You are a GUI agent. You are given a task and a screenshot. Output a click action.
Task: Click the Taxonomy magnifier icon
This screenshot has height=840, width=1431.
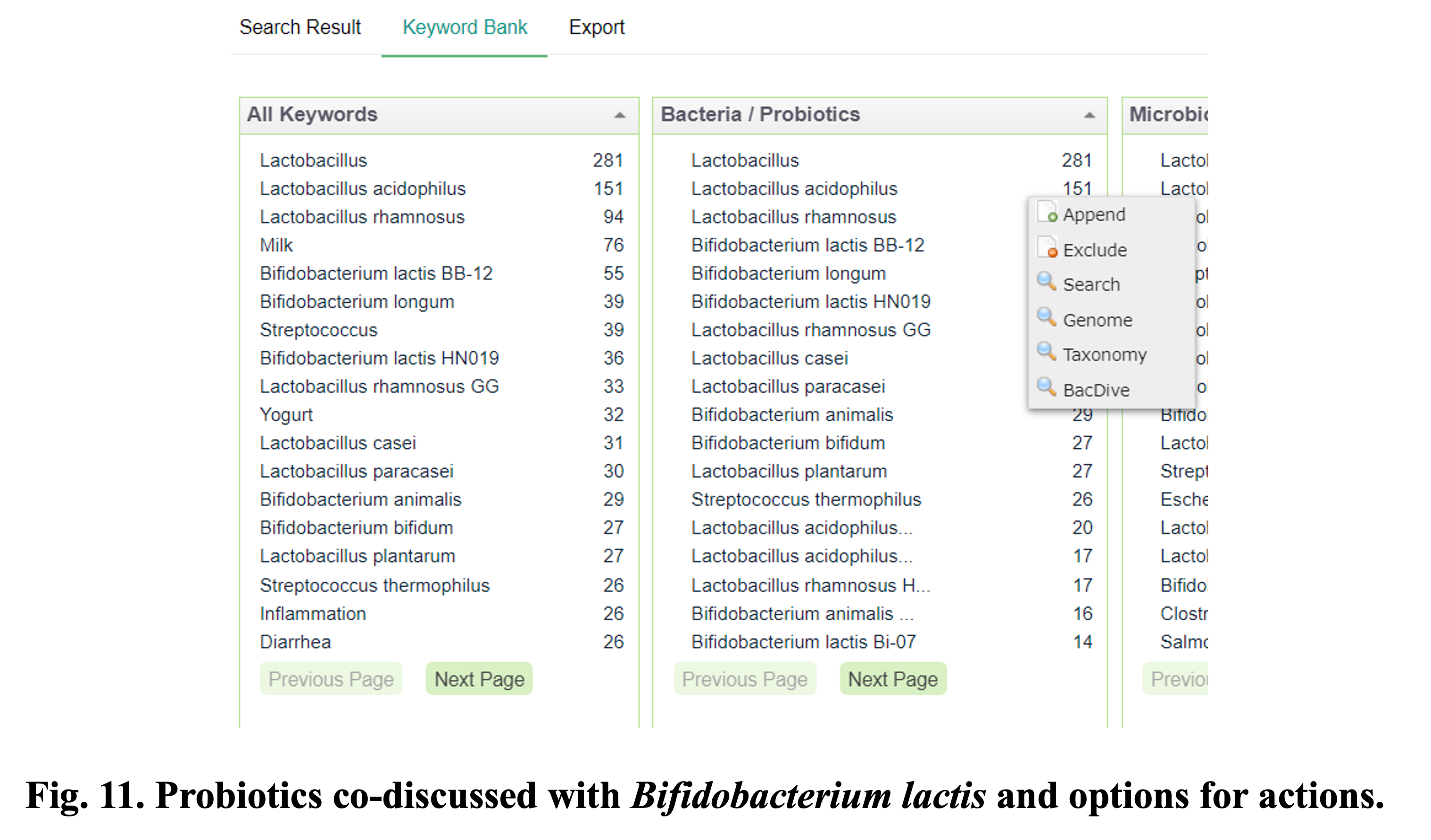click(x=1046, y=352)
